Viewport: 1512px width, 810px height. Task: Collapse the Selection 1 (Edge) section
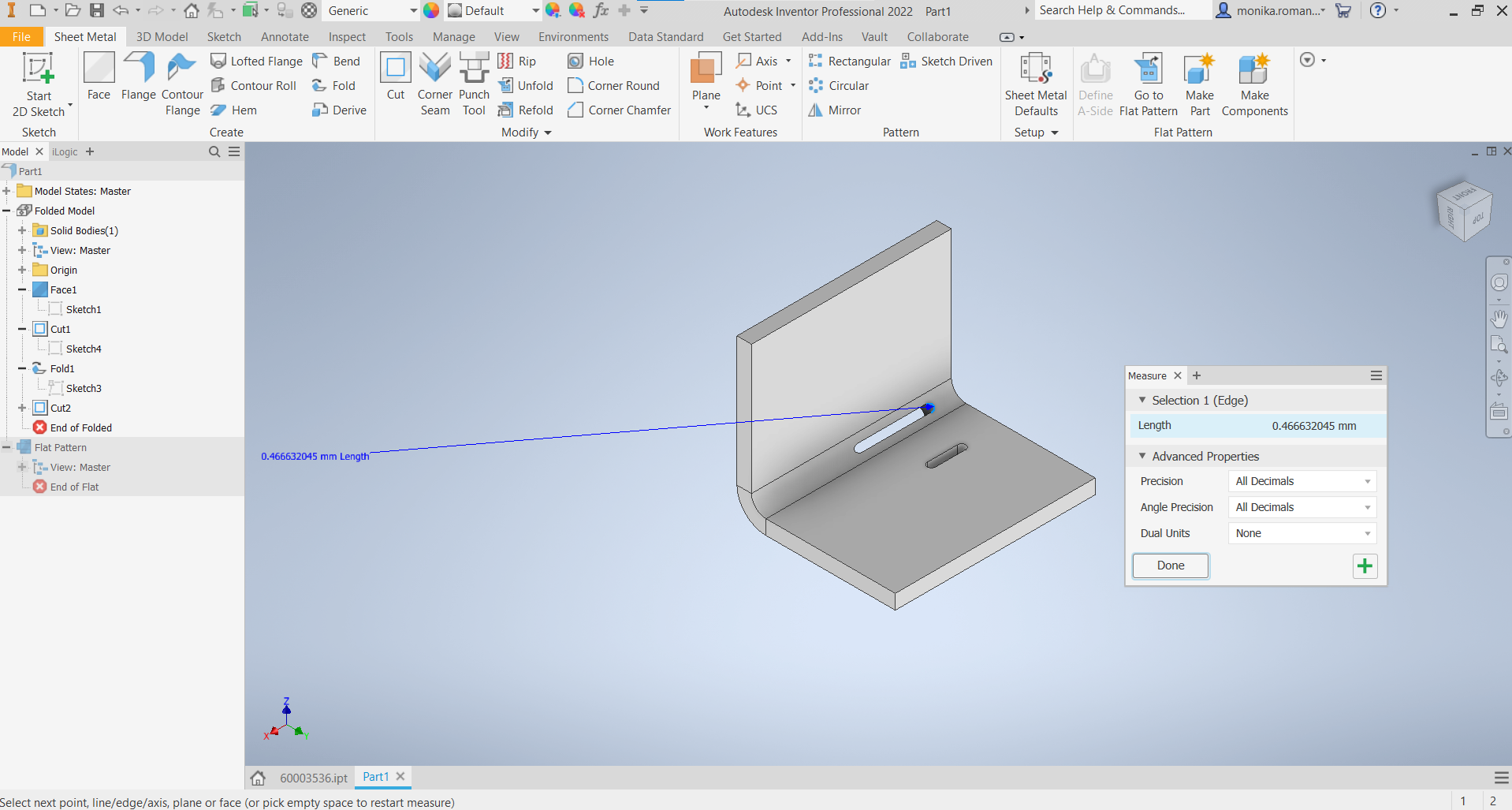click(x=1144, y=400)
